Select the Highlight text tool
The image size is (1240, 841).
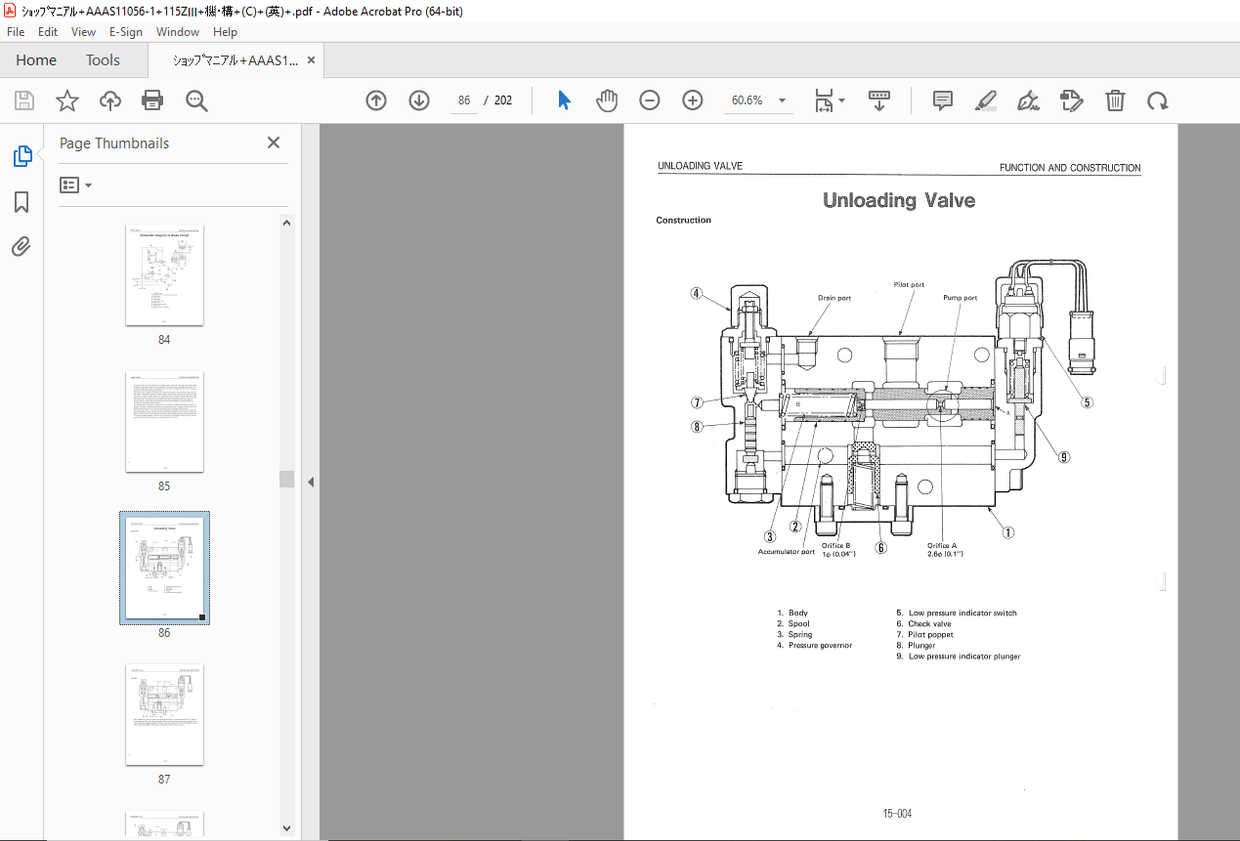985,100
